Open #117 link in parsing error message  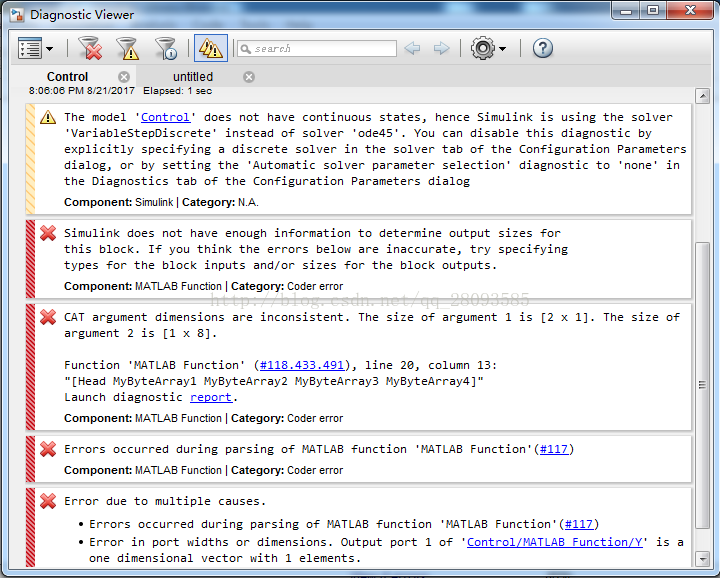tap(554, 449)
